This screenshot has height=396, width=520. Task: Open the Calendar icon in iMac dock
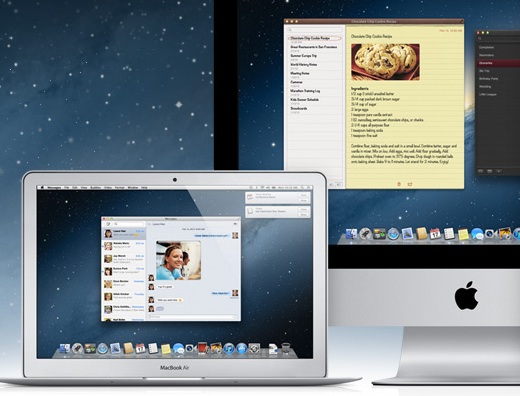click(x=435, y=234)
